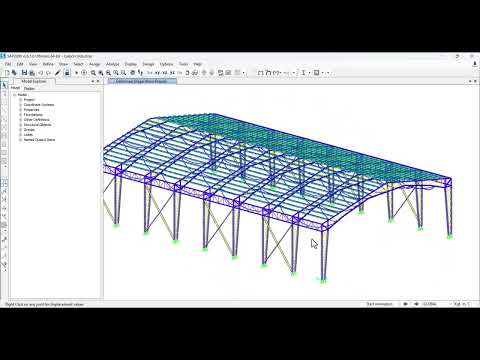480x360 pixels.
Task: Expand the Structural Objects tree node
Action: pyautogui.click(x=20, y=125)
